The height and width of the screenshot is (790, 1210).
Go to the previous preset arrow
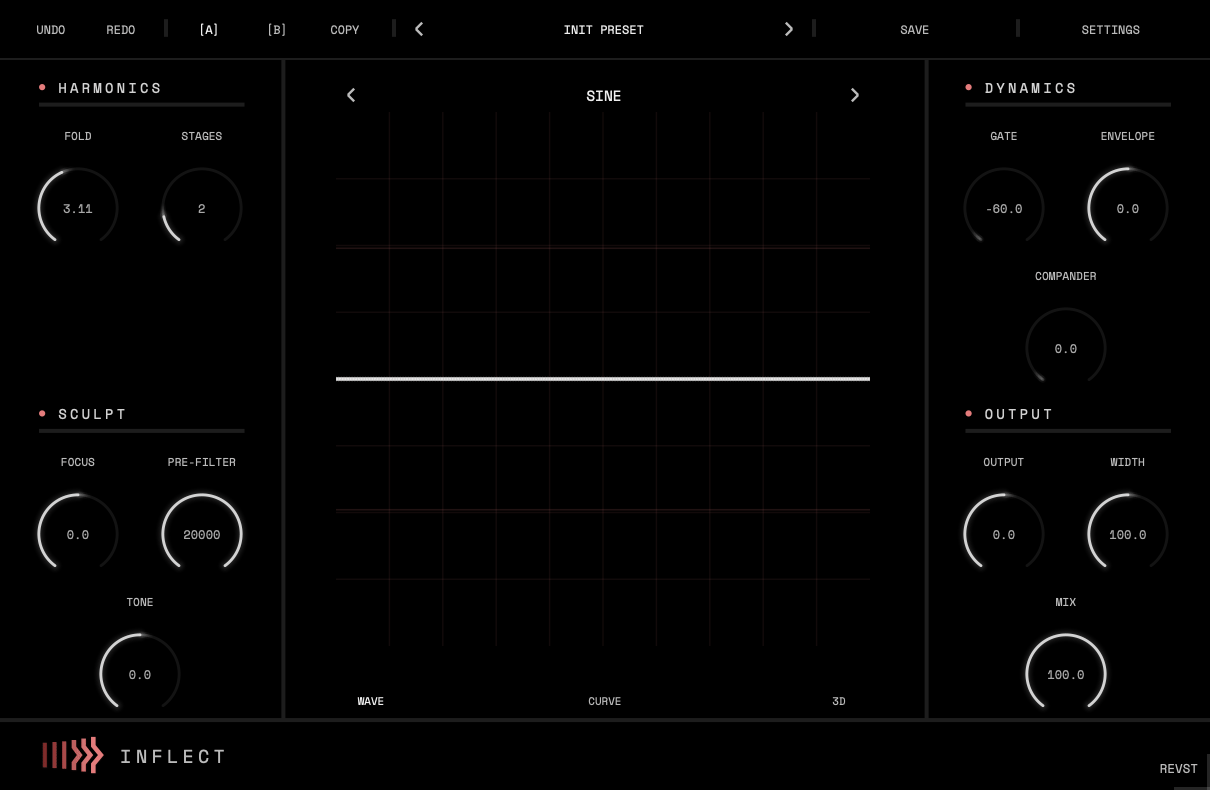(419, 29)
